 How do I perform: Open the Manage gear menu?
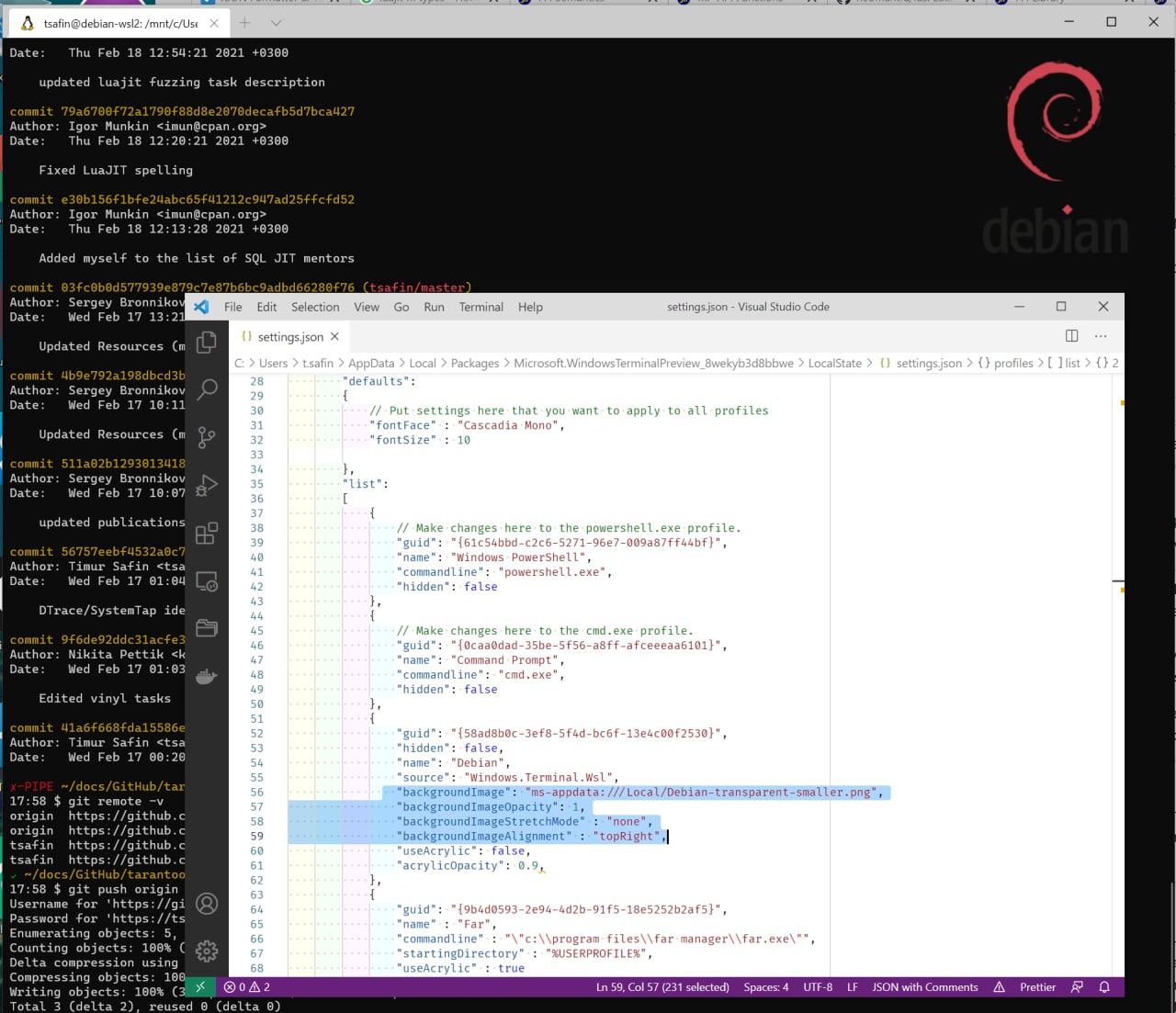[x=207, y=951]
